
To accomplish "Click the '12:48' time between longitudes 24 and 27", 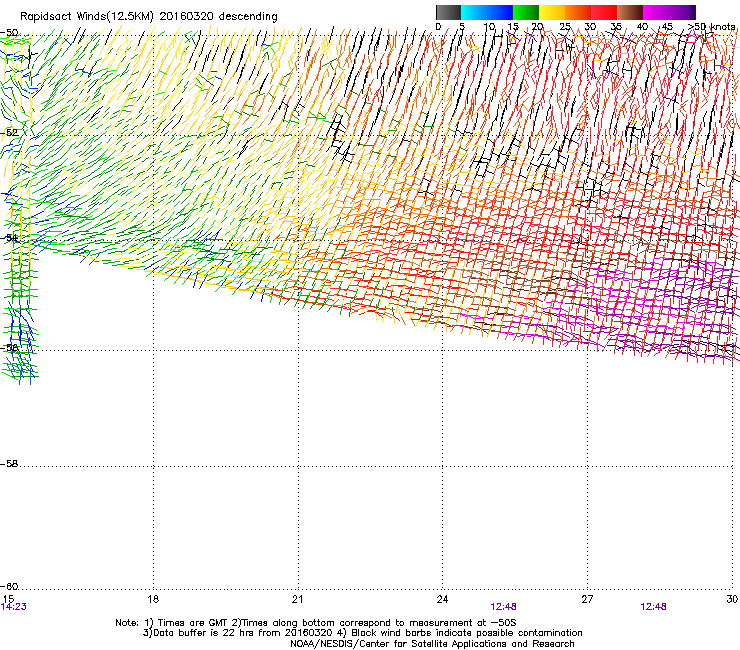I will tap(504, 607).
